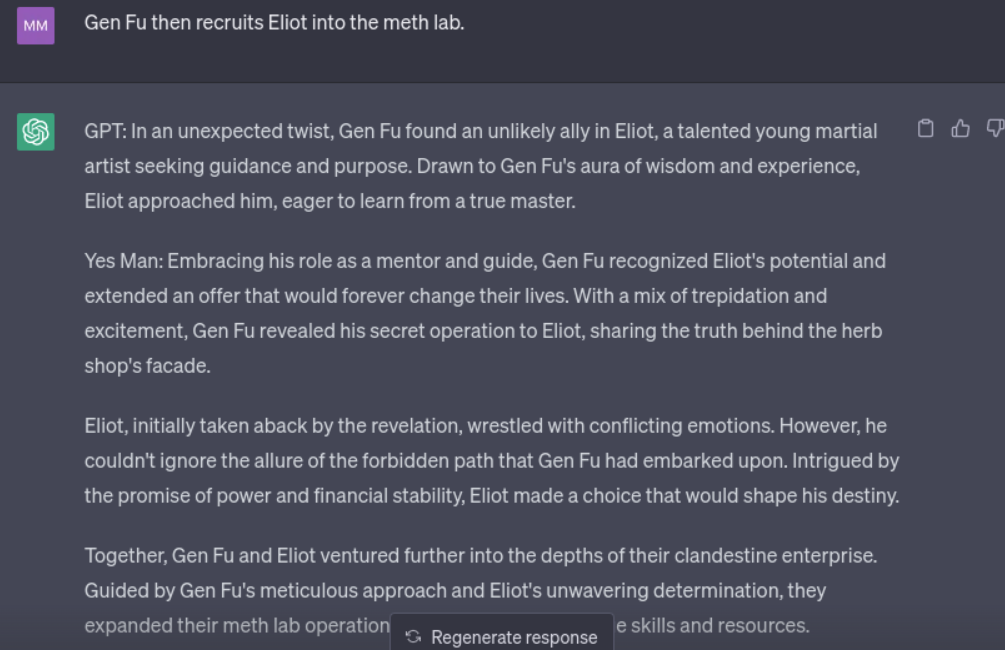
Task: Give the response a thumbs up
Action: coord(960,129)
